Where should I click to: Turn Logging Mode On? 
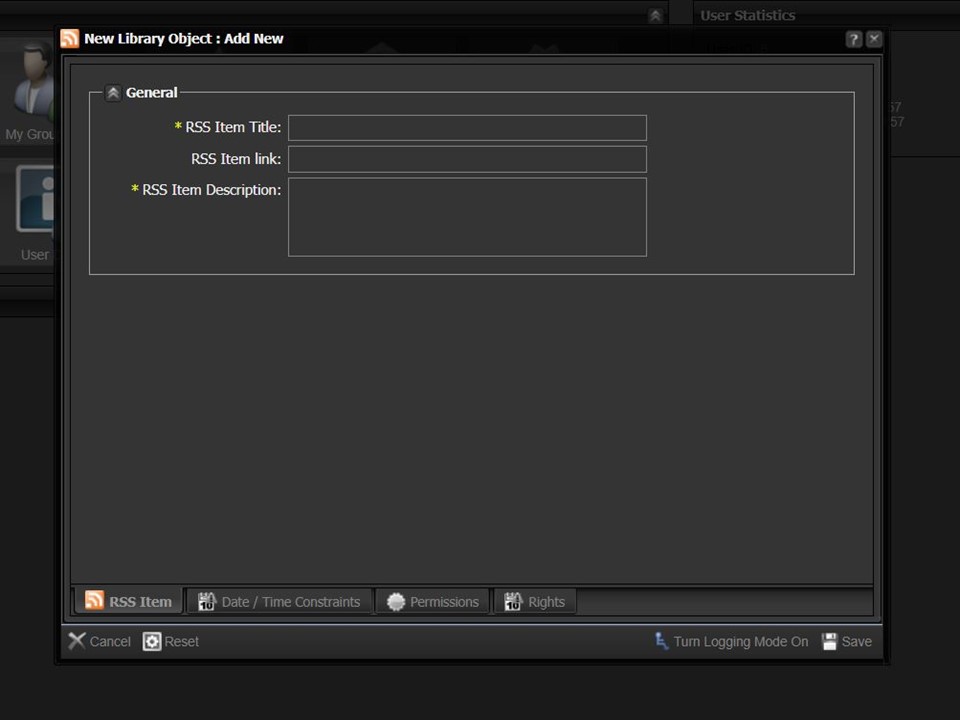click(x=732, y=641)
